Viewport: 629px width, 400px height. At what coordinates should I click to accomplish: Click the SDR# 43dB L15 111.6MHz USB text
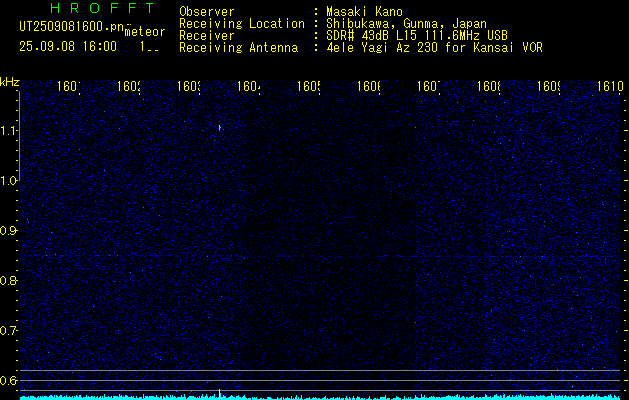[x=417, y=36]
